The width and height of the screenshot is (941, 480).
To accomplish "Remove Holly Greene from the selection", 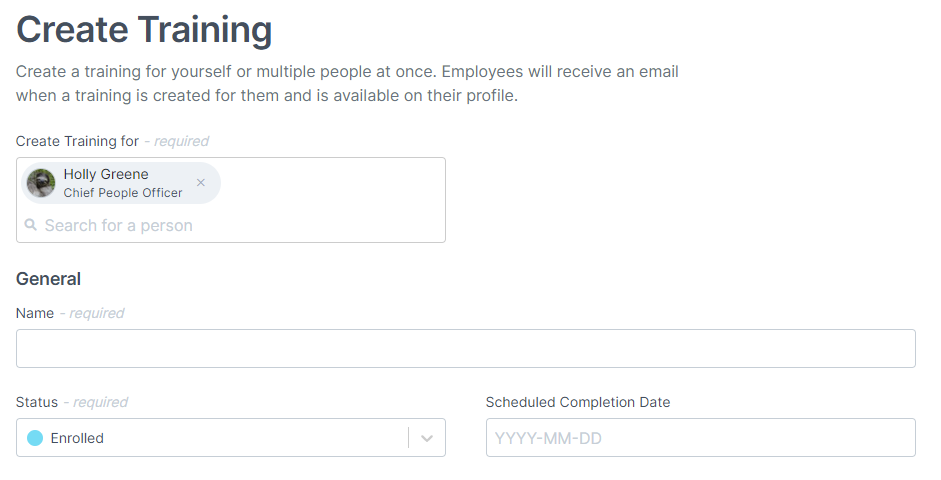I will click(201, 183).
